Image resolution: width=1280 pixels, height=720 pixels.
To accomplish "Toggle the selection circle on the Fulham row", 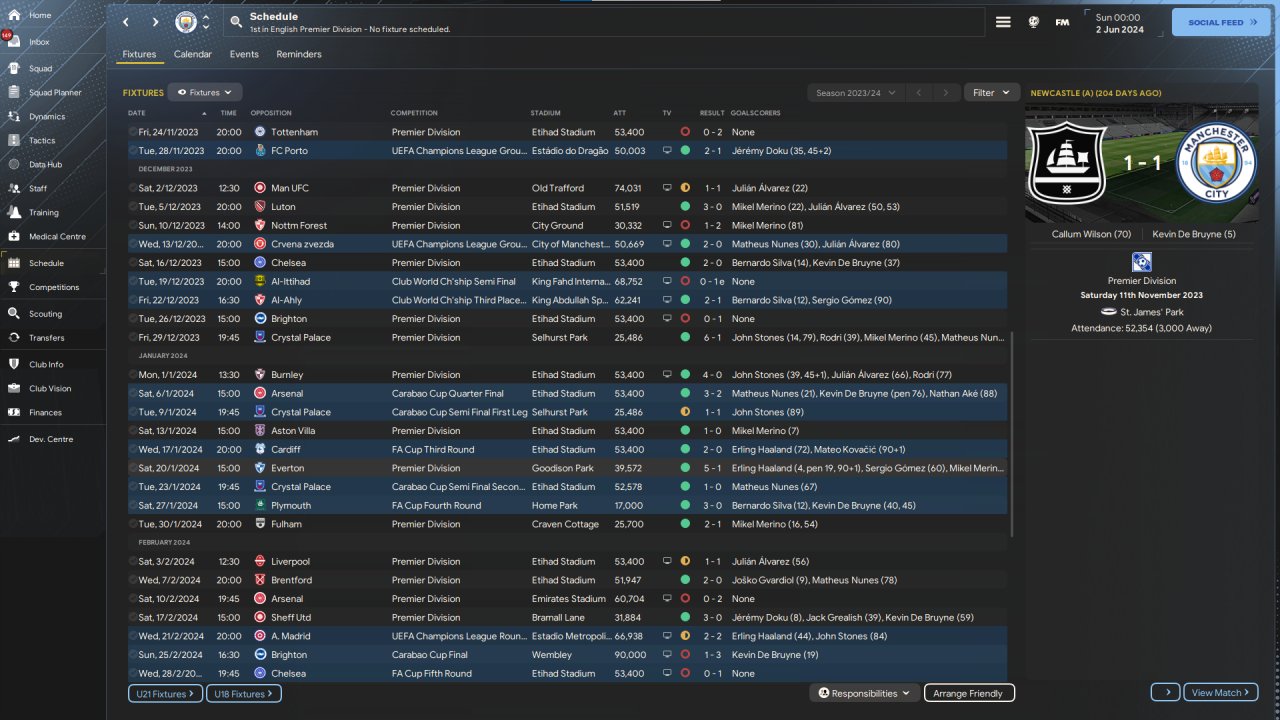I will tap(133, 524).
